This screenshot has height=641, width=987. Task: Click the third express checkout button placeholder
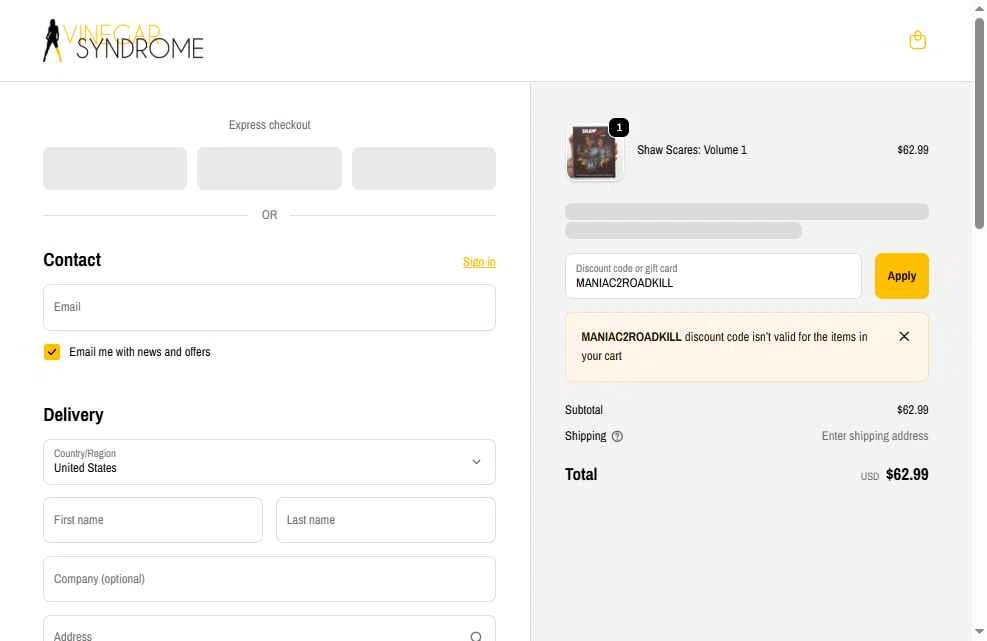pyautogui.click(x=424, y=168)
